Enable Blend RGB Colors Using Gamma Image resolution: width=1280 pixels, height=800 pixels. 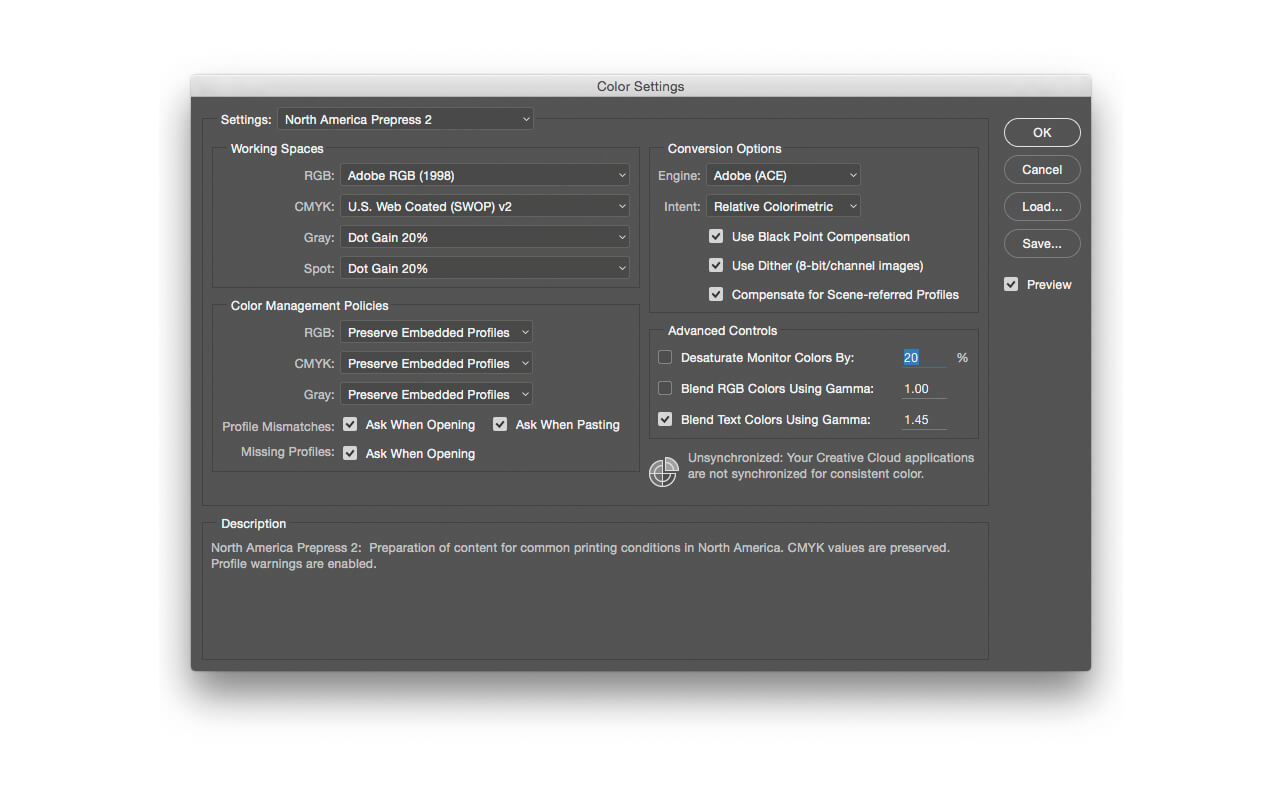665,389
